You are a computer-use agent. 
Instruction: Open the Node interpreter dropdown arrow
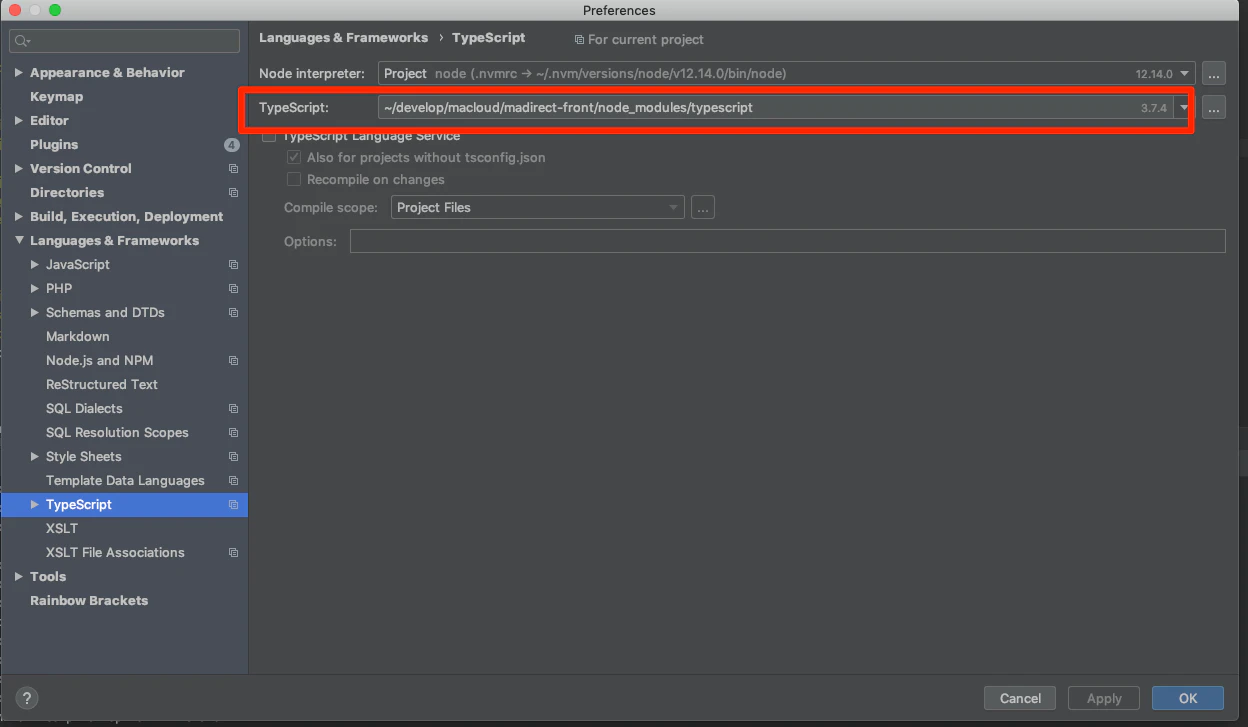(1185, 73)
